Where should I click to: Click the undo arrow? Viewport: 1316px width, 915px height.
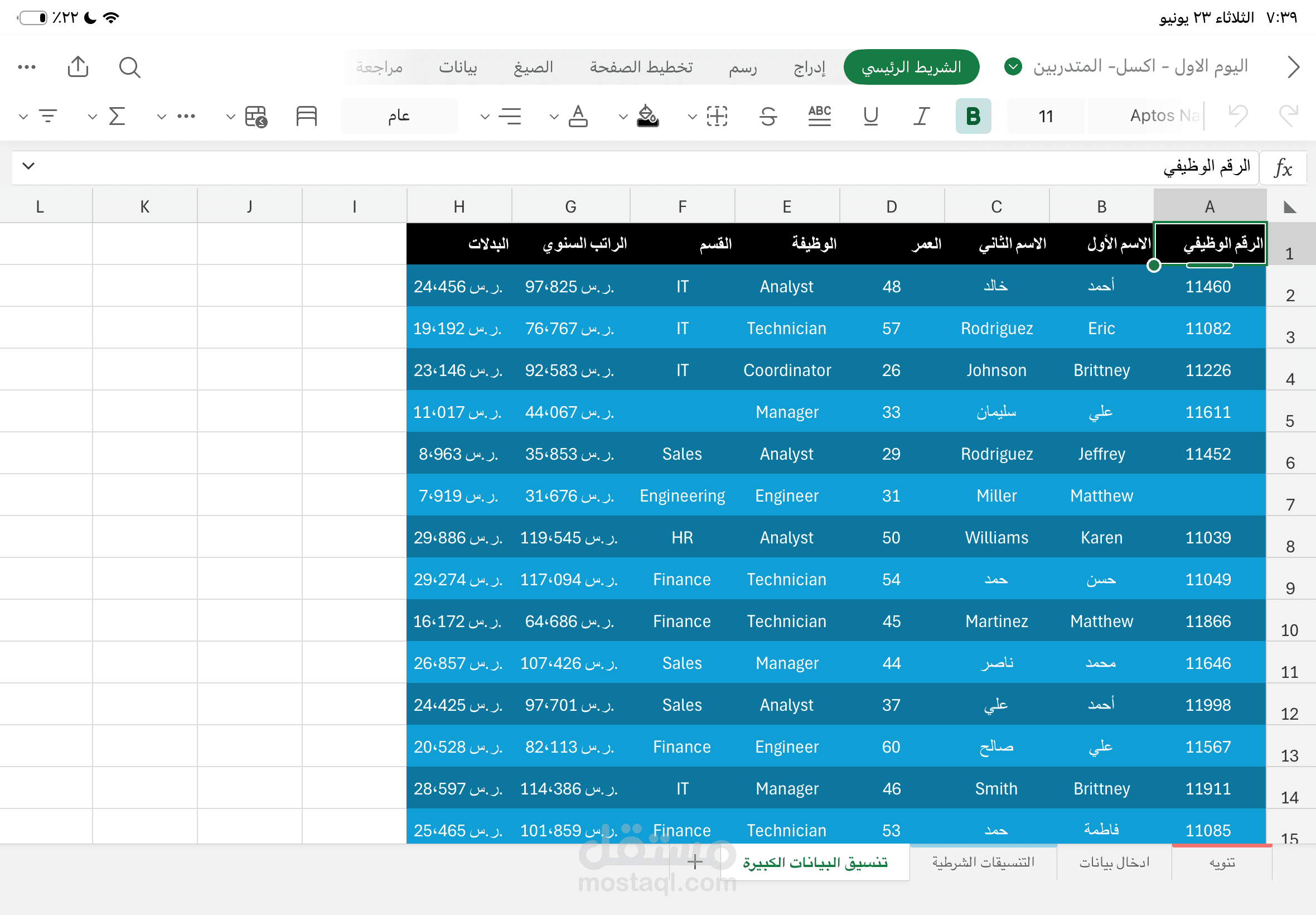click(x=1238, y=116)
